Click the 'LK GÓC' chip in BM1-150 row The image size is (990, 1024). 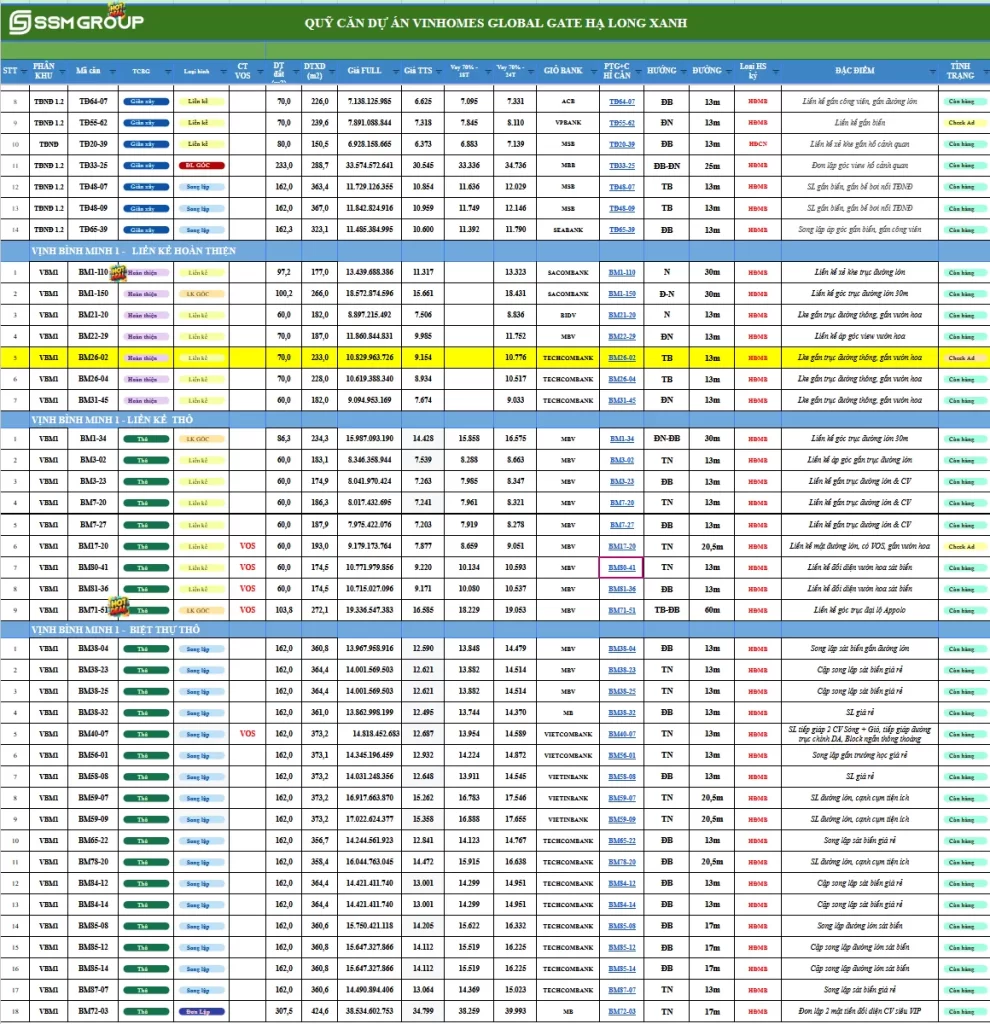click(x=201, y=294)
